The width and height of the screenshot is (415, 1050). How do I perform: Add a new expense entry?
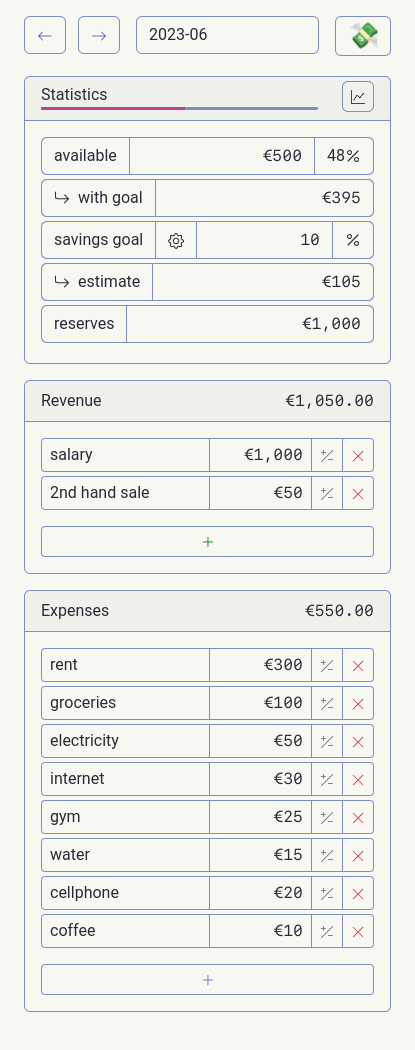tap(208, 980)
